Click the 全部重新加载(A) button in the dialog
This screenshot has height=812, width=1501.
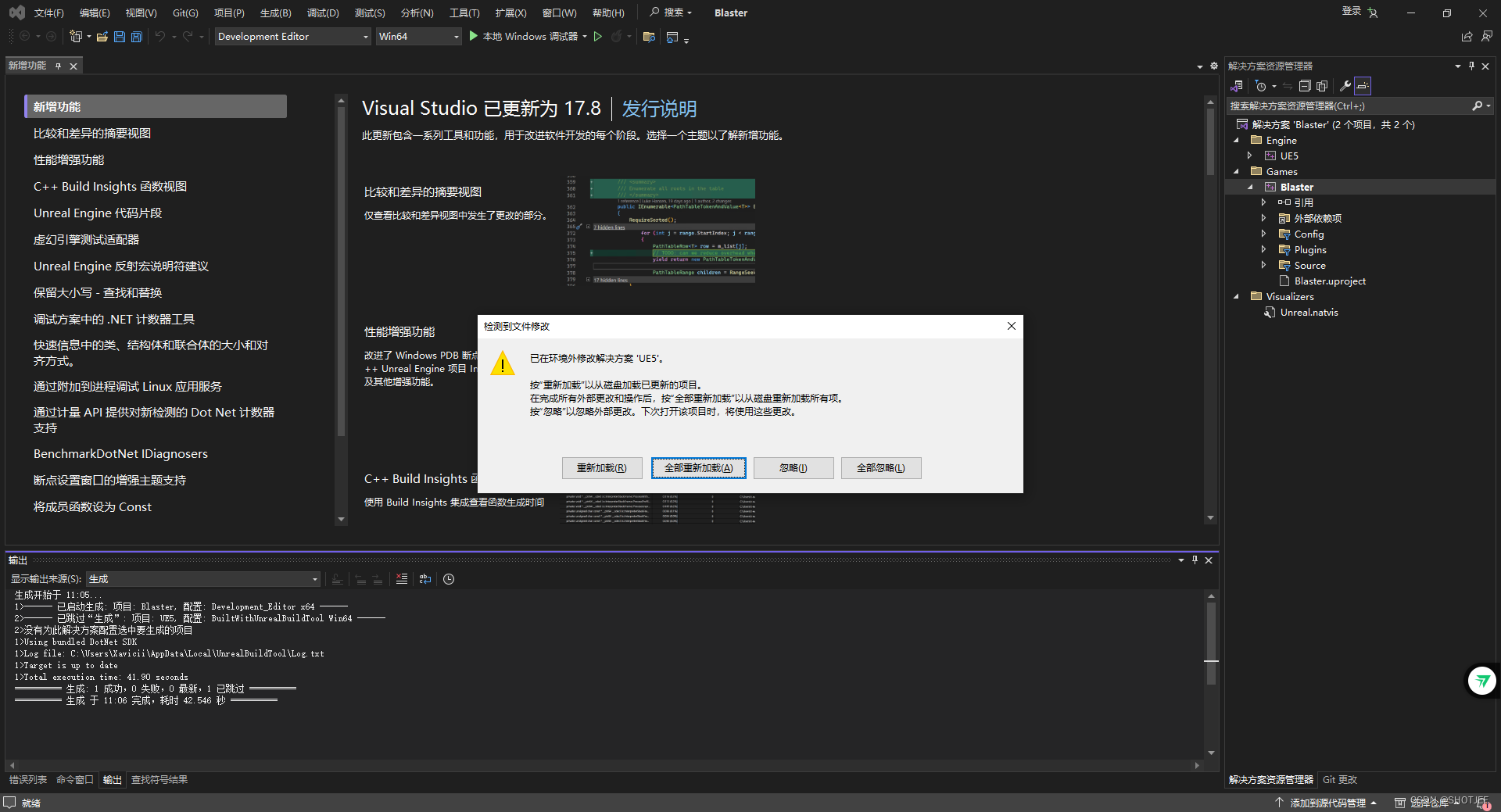698,467
